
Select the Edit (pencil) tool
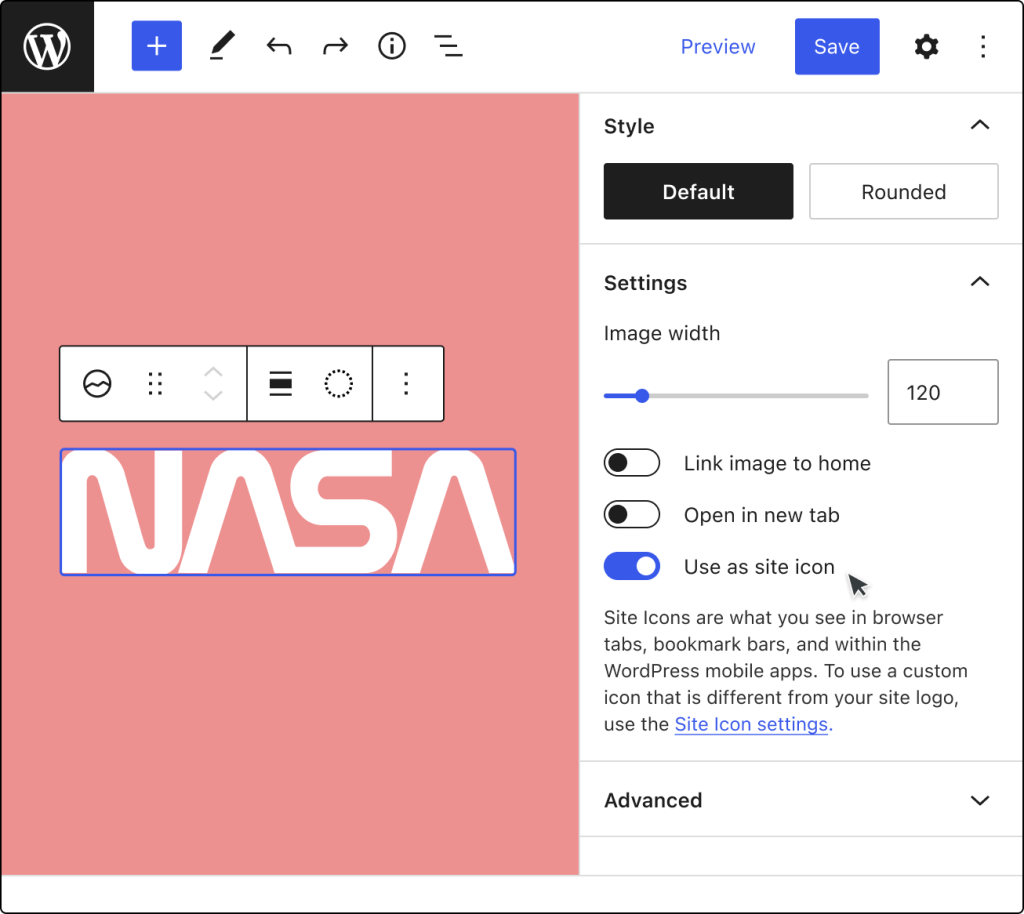pos(221,46)
